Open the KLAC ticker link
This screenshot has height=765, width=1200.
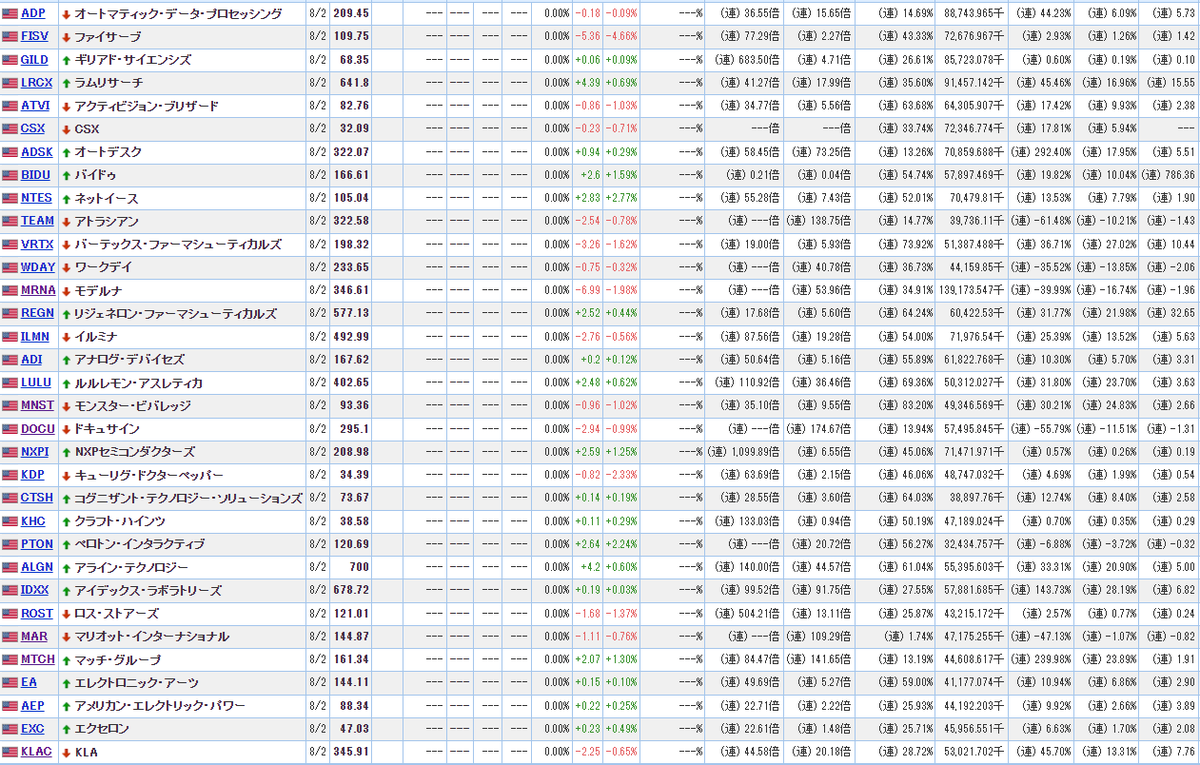(36, 751)
